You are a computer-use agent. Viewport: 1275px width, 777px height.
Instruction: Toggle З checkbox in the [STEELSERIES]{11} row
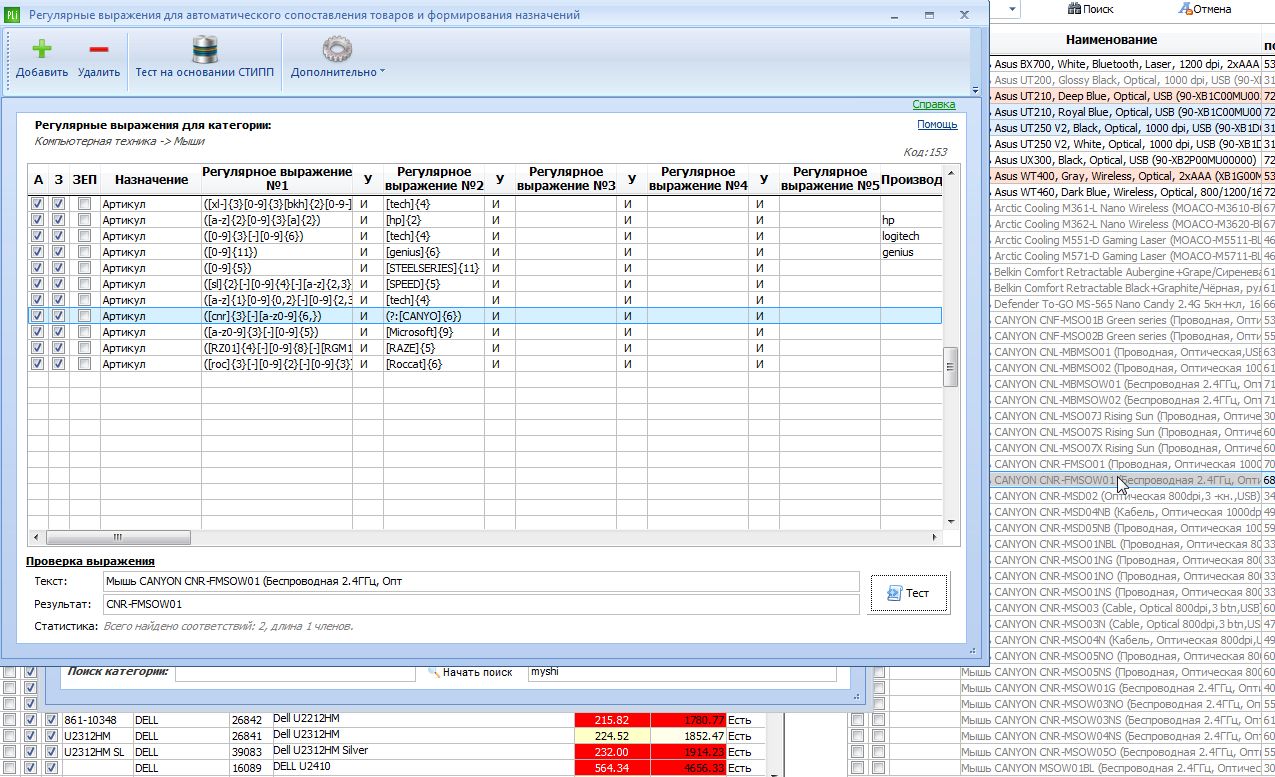click(x=59, y=268)
